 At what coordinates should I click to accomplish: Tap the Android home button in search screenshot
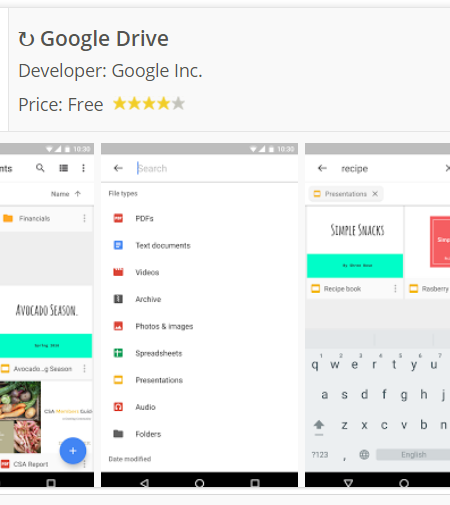200,483
